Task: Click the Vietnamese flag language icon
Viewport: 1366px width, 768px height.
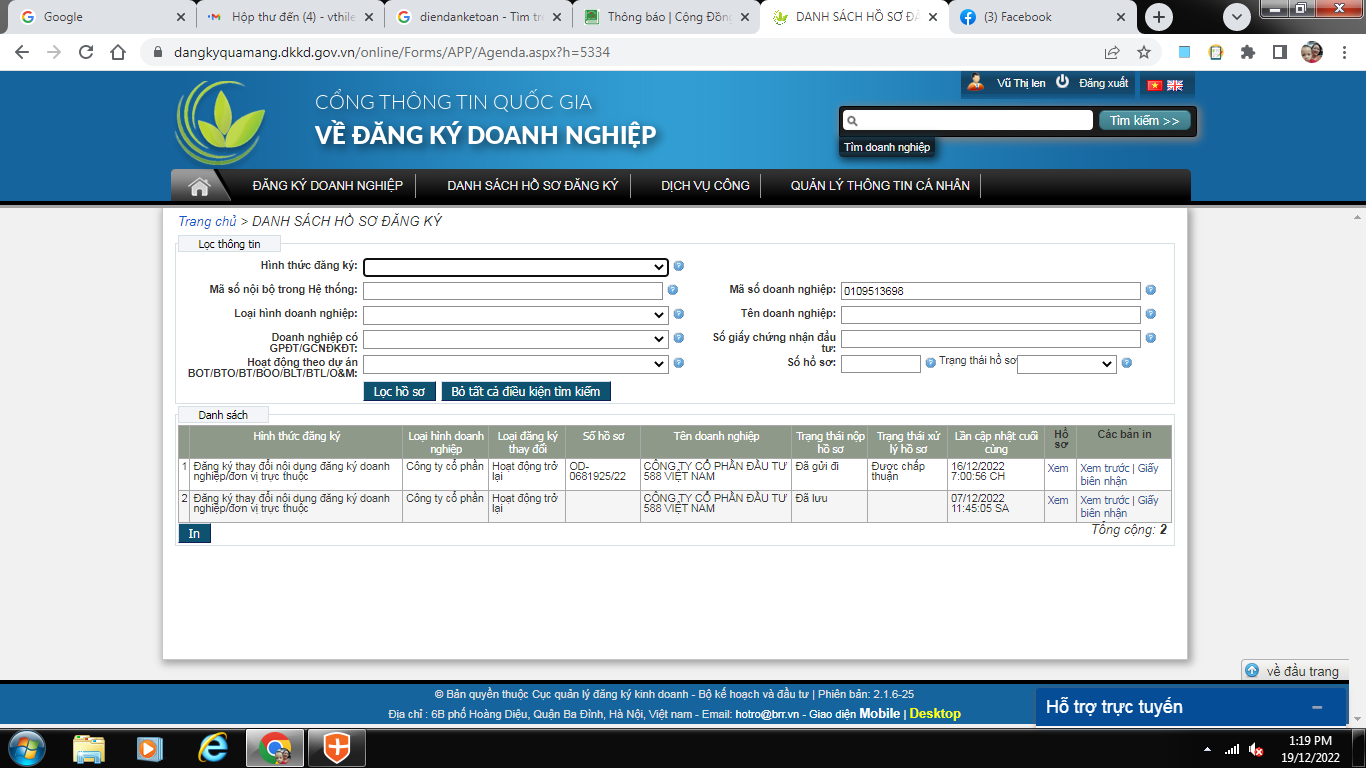Action: pyautogui.click(x=1155, y=85)
